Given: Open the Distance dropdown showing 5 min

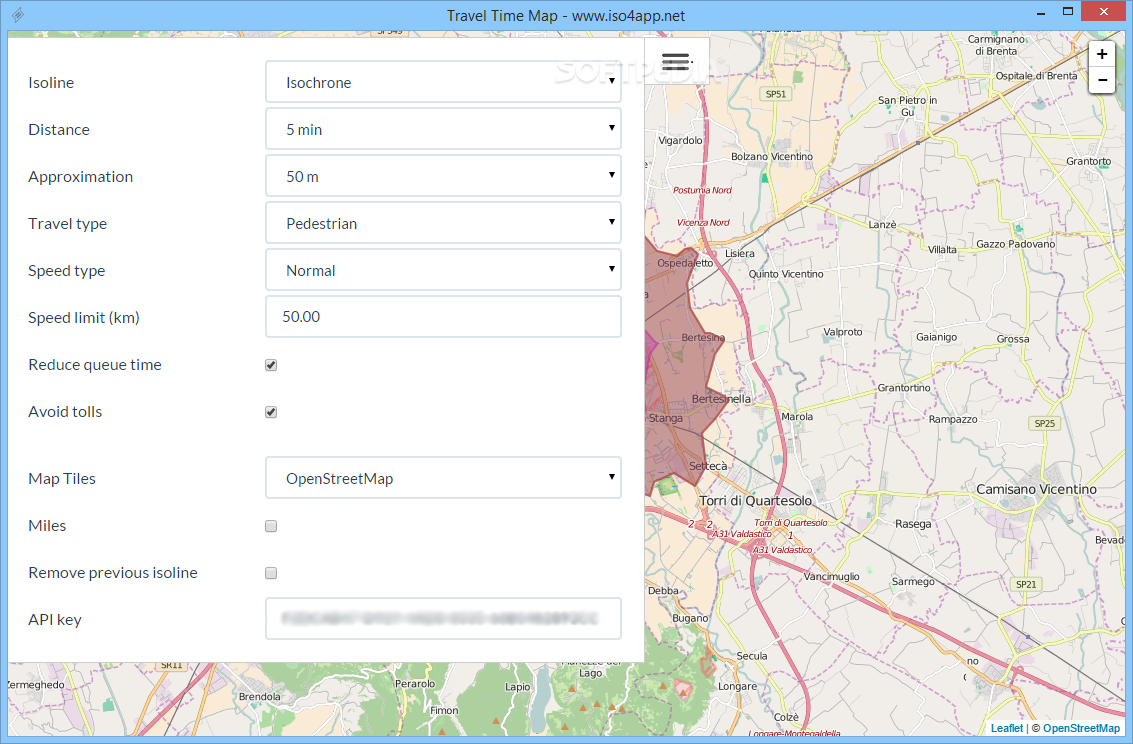Looking at the screenshot, I should point(443,129).
